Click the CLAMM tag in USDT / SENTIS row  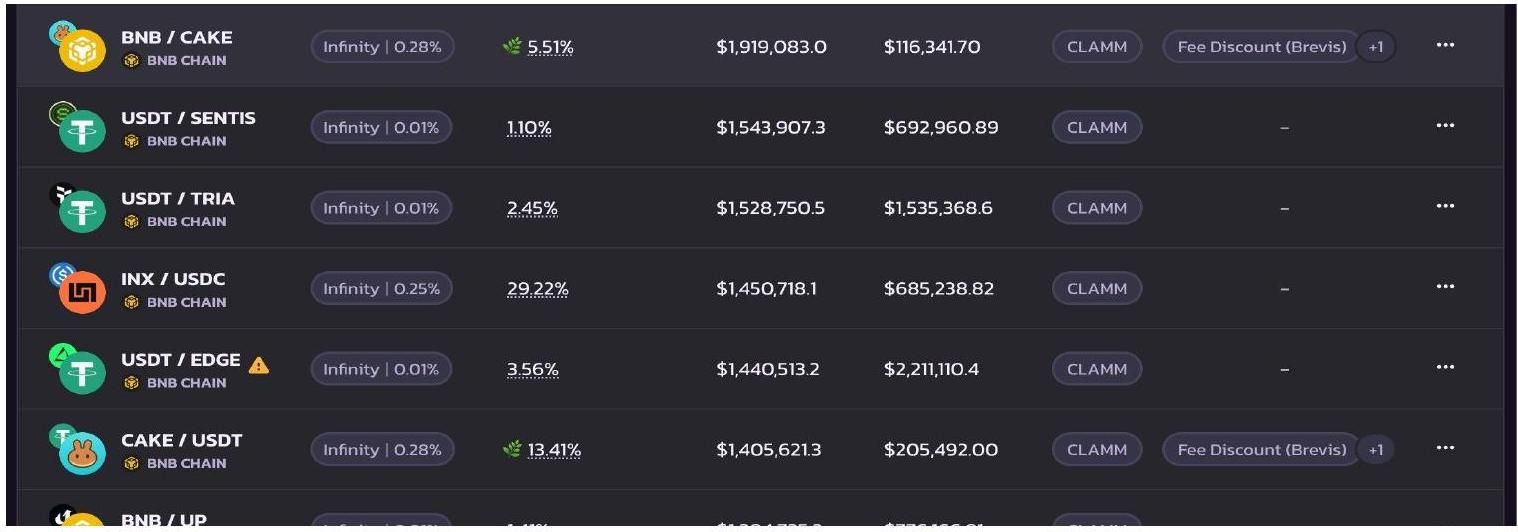(1097, 128)
